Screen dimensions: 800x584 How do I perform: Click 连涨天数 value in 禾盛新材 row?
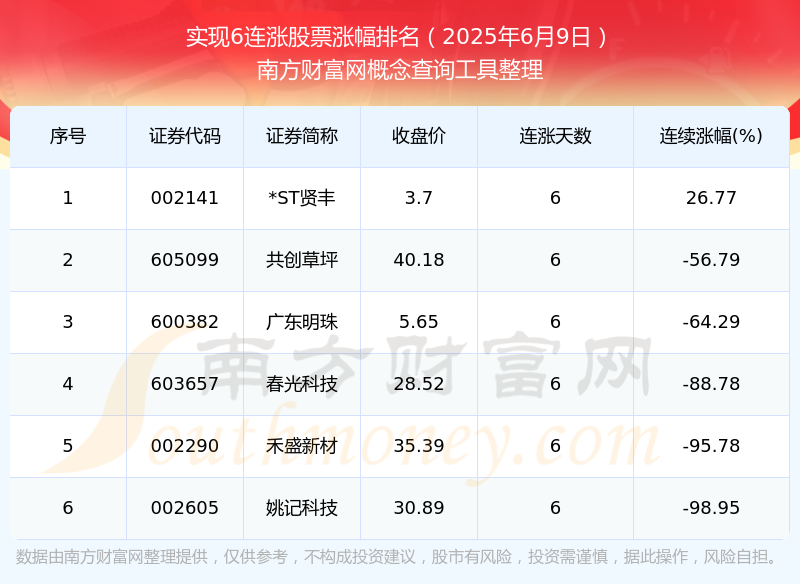555,446
